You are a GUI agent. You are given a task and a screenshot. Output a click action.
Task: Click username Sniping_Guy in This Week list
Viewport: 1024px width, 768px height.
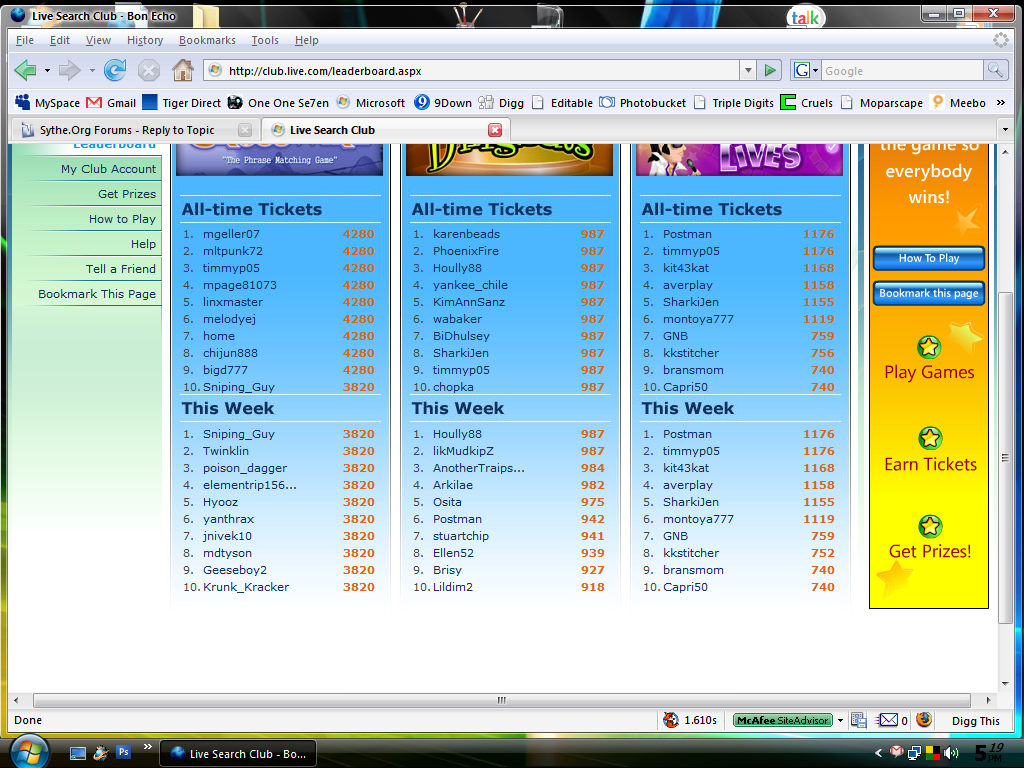coord(238,434)
